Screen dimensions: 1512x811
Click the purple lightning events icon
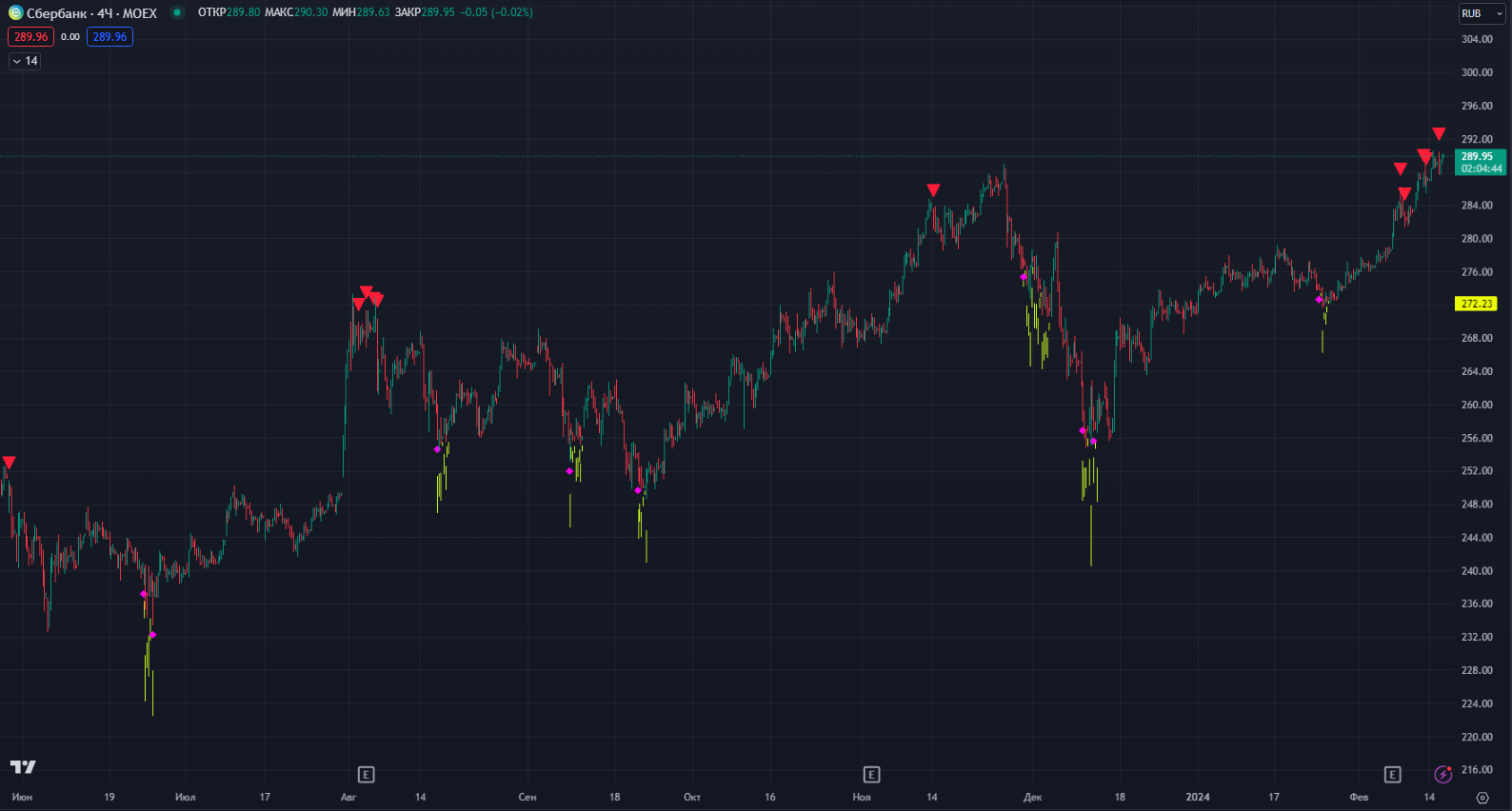point(1443,774)
